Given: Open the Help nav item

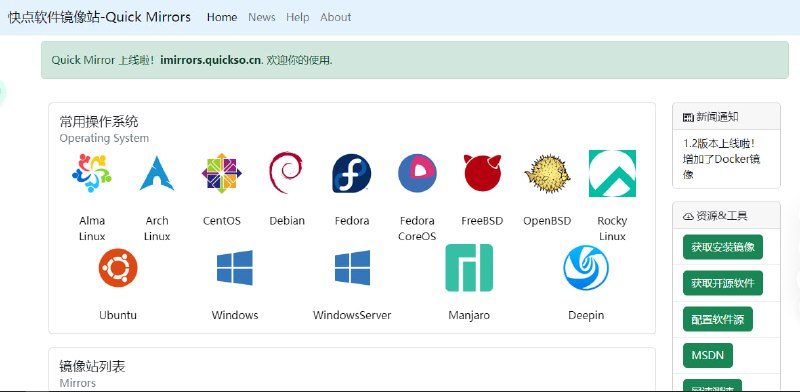Looking at the screenshot, I should click(297, 17).
